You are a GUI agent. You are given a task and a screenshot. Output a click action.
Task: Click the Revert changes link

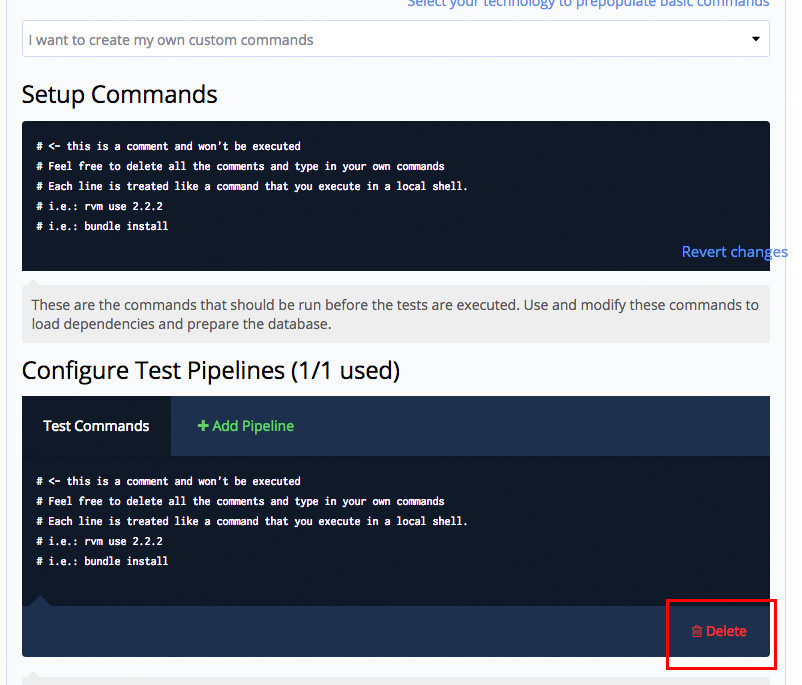pos(734,251)
